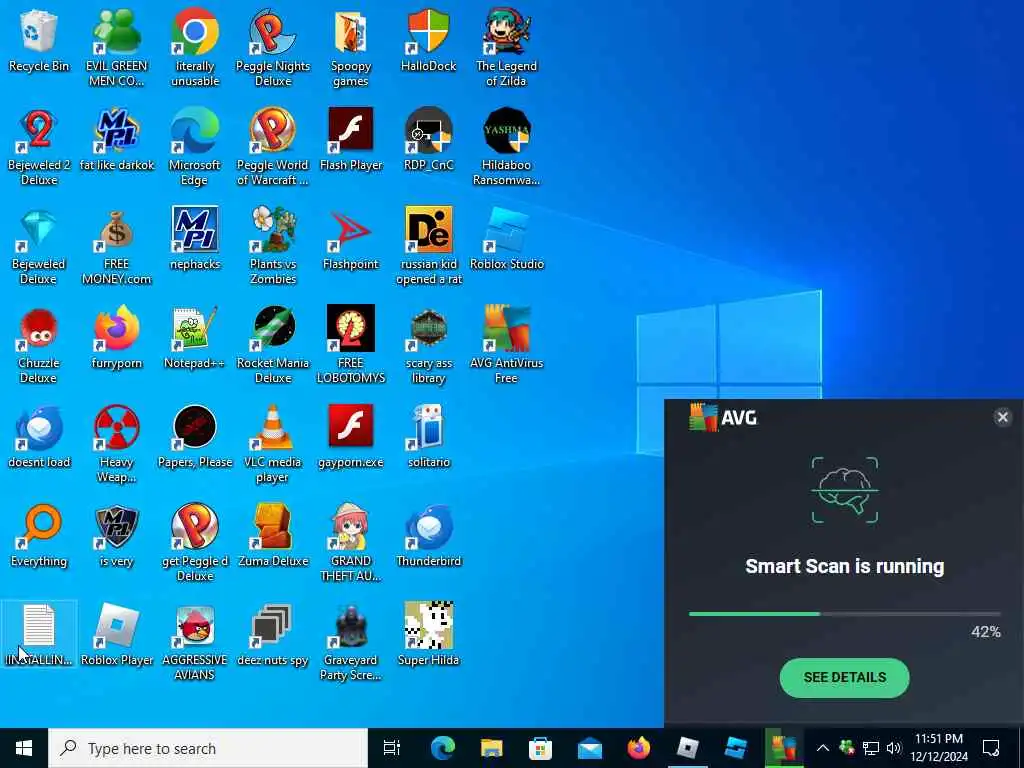This screenshot has height=768, width=1024.
Task: Open Peggle Nights Deluxe shortcut
Action: [273, 46]
